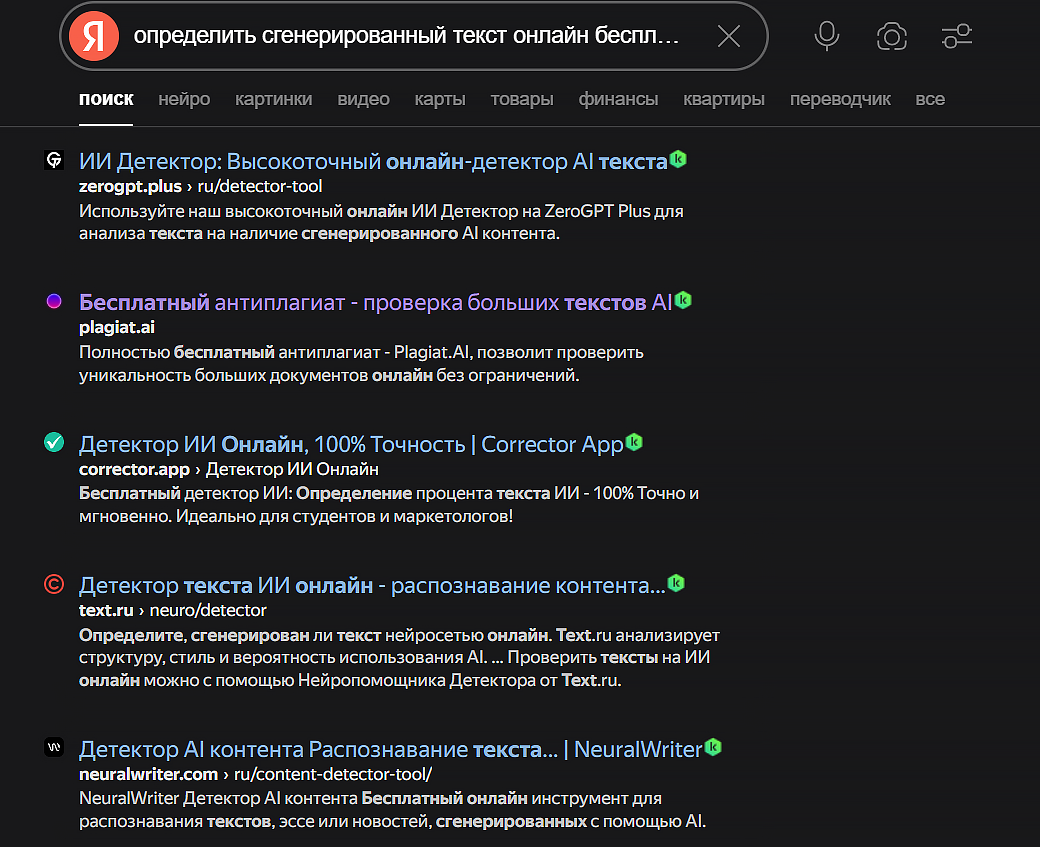Select the поиск tab
Viewport: 1040px width, 847px height.
coord(106,99)
